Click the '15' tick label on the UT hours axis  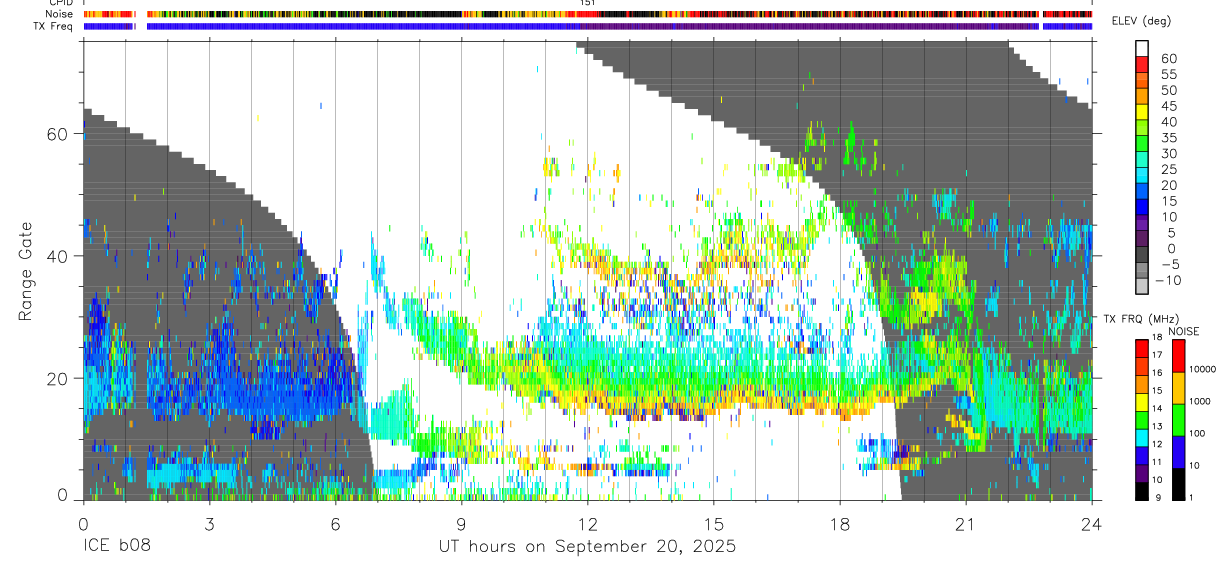coord(714,522)
